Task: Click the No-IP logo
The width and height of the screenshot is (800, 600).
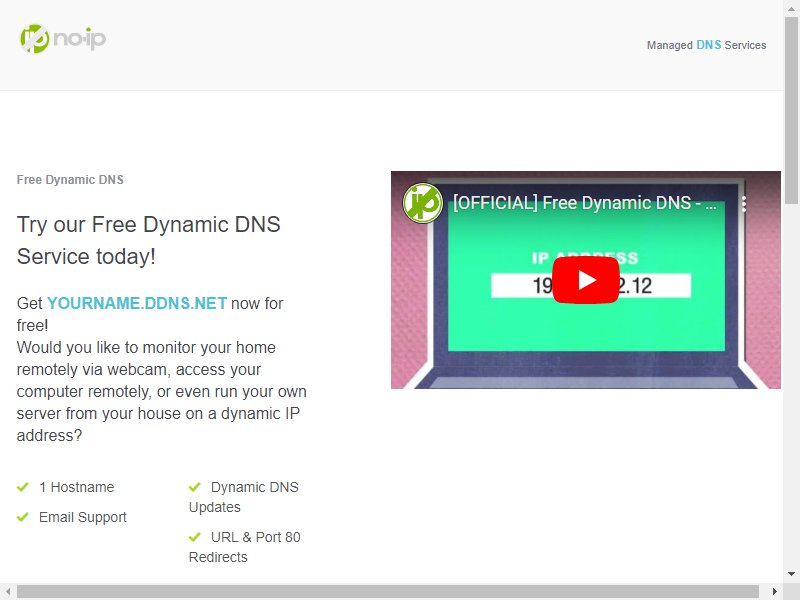Action: click(63, 38)
